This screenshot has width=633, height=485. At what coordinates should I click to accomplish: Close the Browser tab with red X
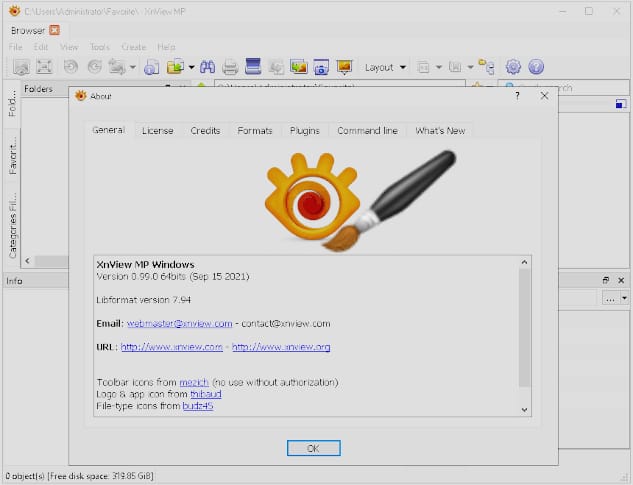[54, 30]
